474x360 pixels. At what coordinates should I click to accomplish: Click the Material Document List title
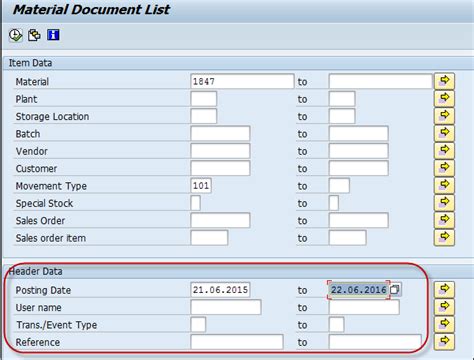pyautogui.click(x=91, y=9)
